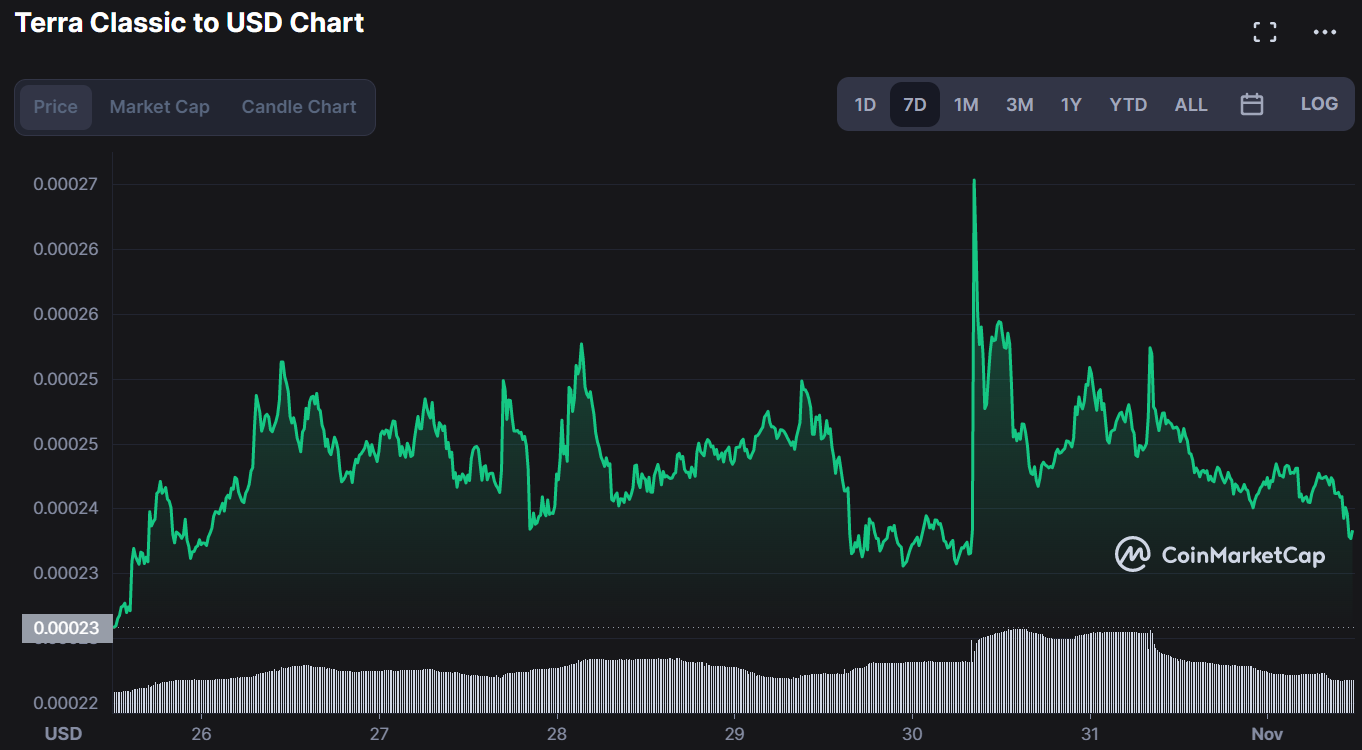Toggle the ALL time range

[1191, 103]
